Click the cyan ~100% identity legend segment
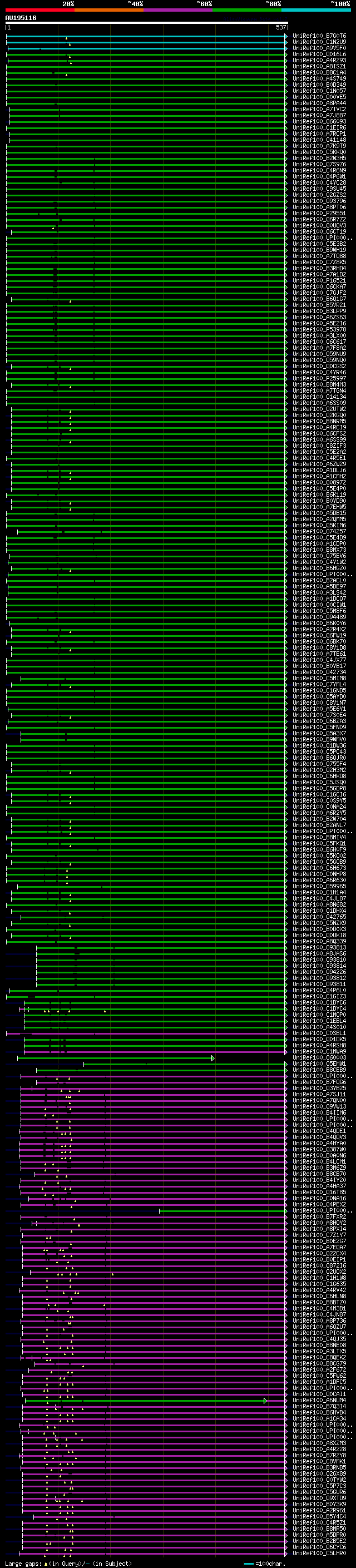 316,10
